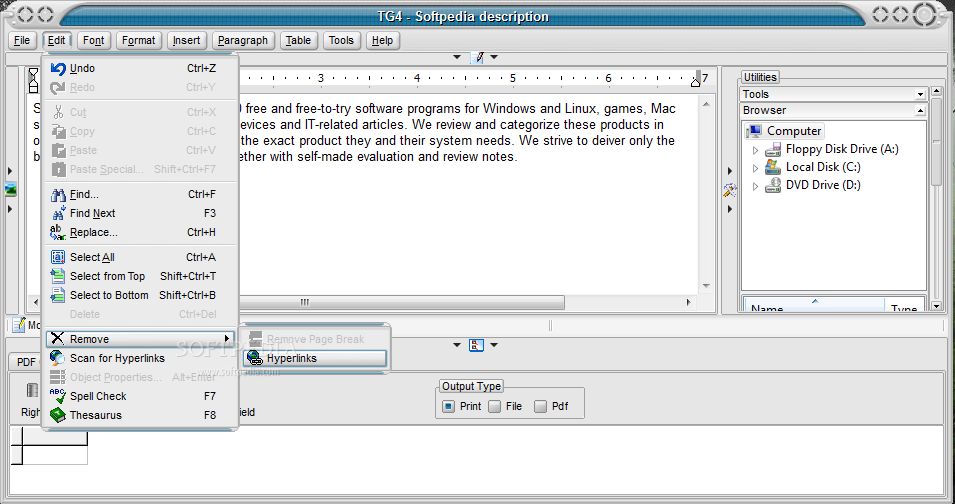Open dropdown arrow left of pen icon
955x504 pixels.
457,57
